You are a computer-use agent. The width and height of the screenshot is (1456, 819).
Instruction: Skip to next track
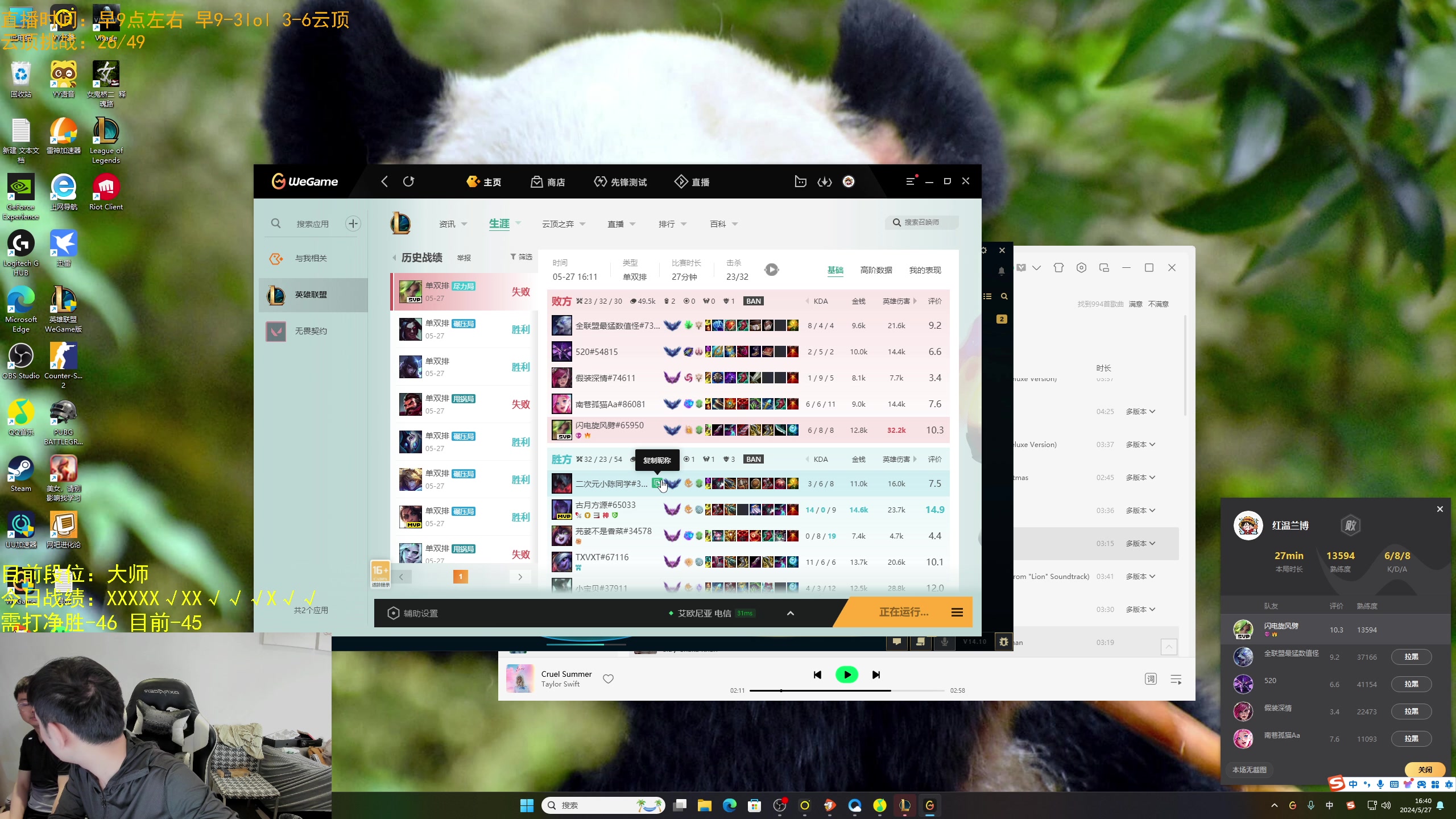pyautogui.click(x=876, y=675)
